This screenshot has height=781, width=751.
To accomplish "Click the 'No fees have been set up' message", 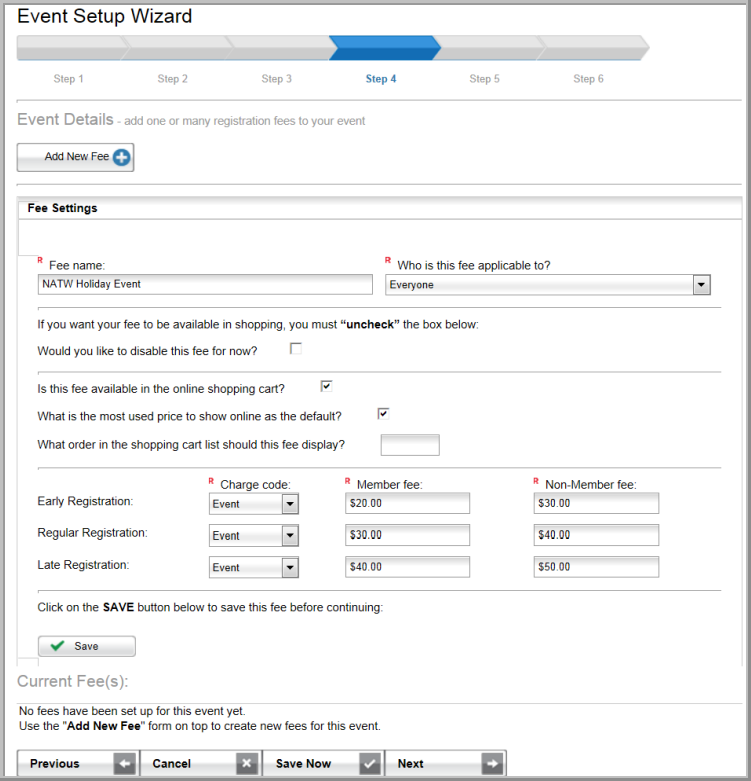I will click(x=132, y=711).
